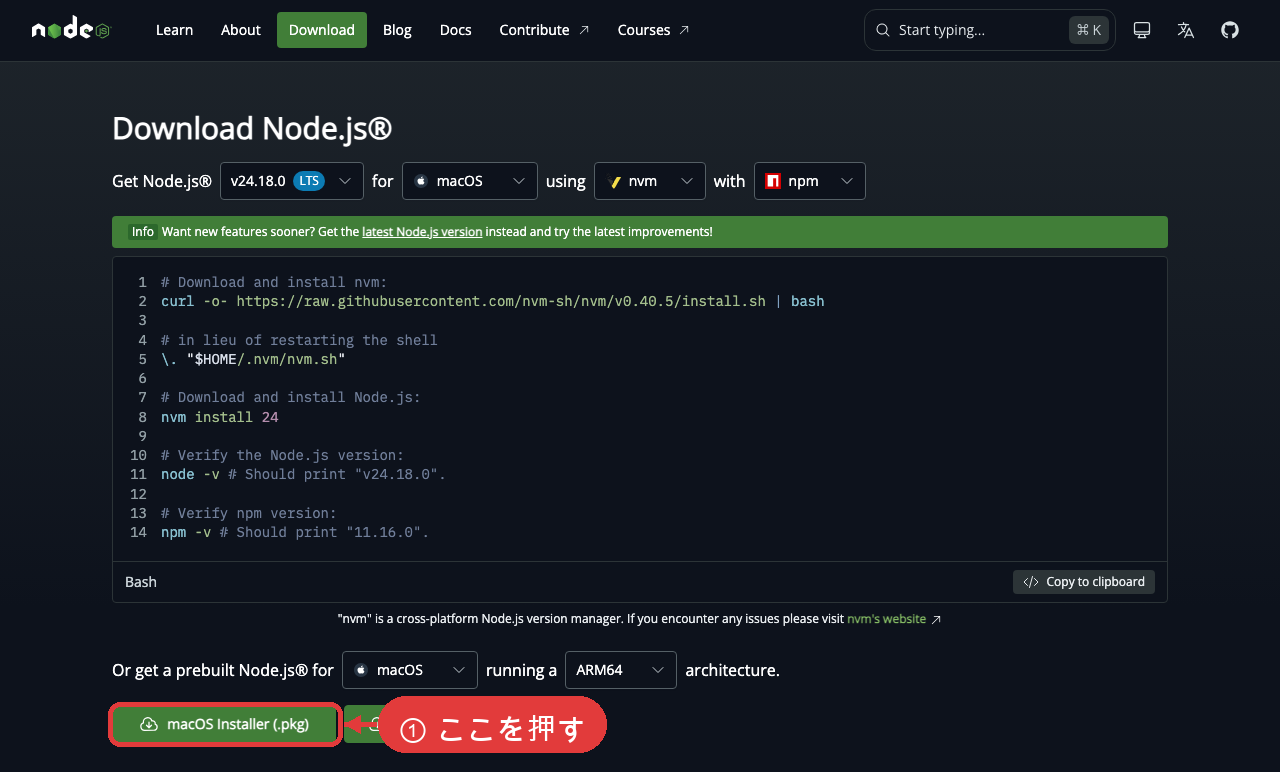1280x772 pixels.
Task: Open the About page
Action: (241, 30)
